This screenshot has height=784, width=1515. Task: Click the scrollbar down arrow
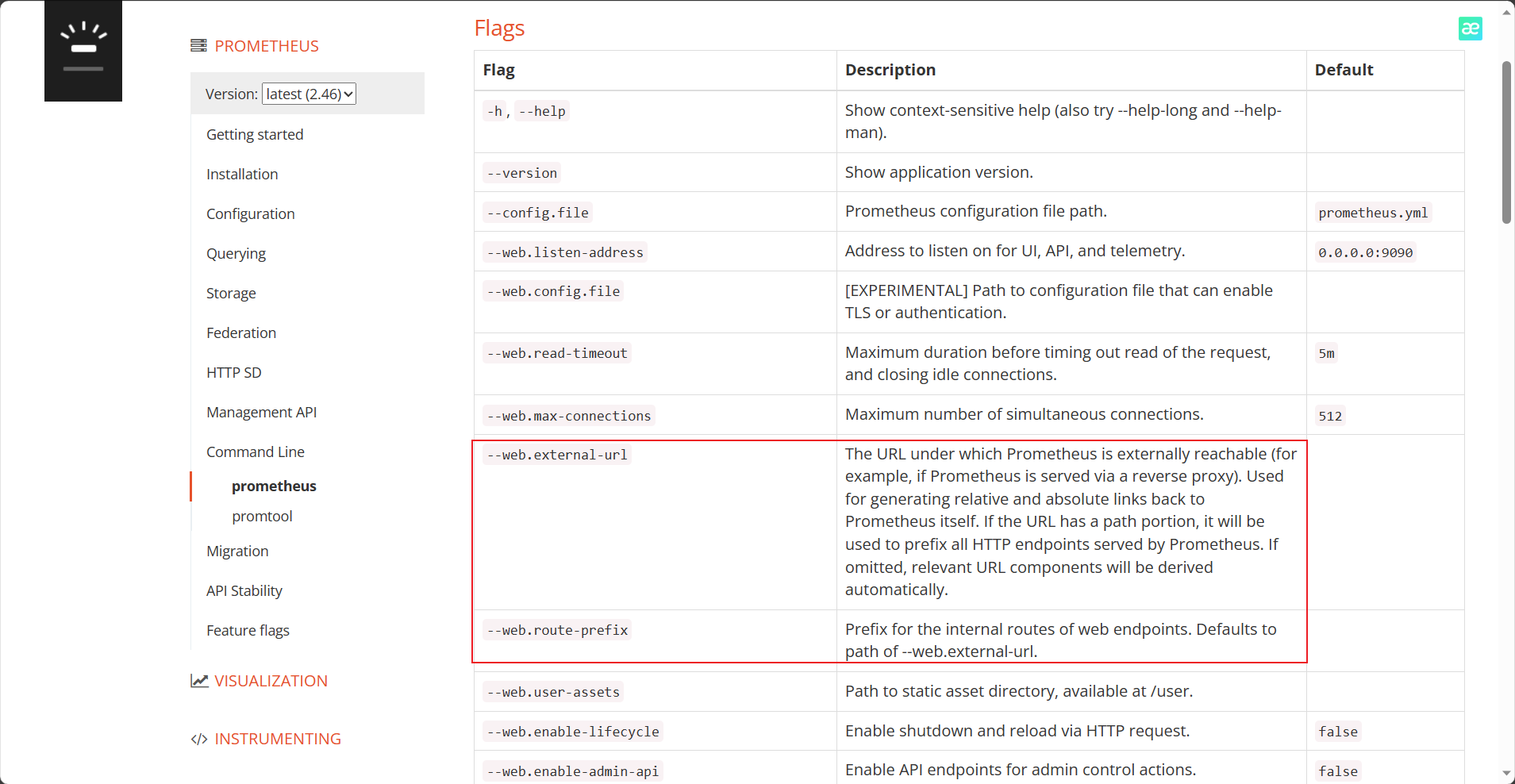click(x=1506, y=772)
